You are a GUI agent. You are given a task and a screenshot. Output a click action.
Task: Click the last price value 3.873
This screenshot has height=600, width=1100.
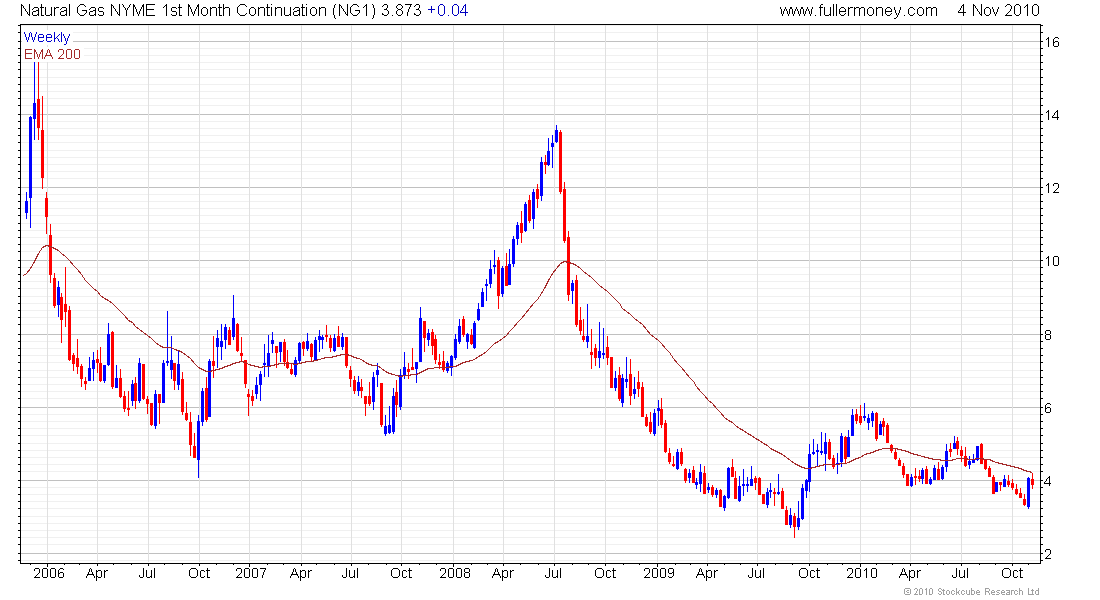401,11
